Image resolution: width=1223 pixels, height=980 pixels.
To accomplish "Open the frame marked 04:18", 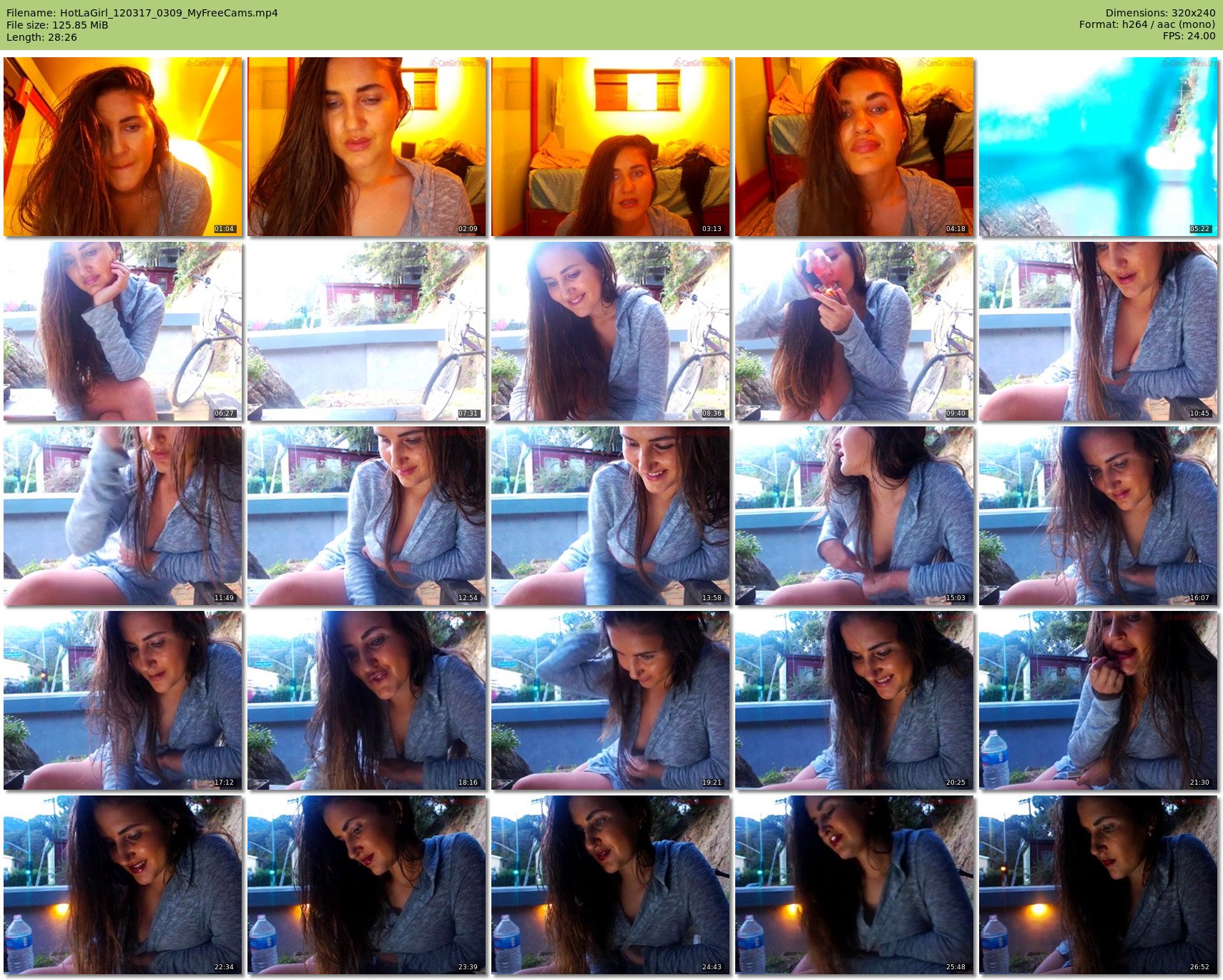I will 855,147.
